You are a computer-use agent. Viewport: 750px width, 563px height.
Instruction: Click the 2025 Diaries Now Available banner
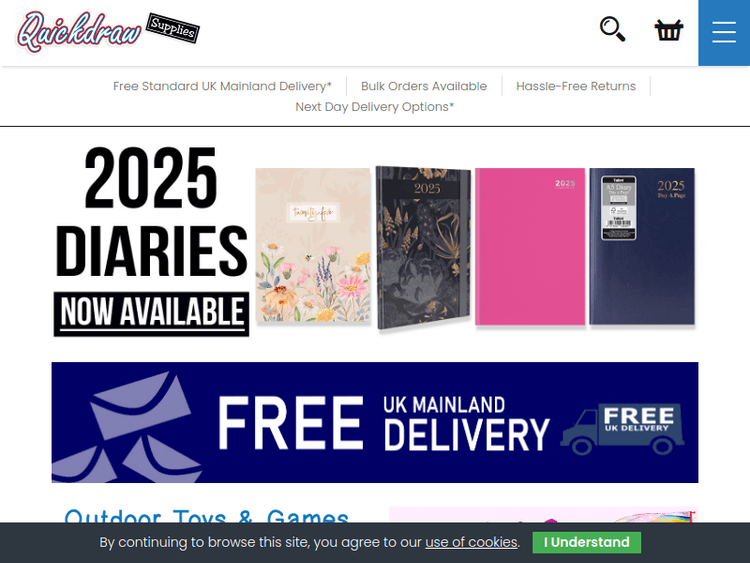click(375, 241)
